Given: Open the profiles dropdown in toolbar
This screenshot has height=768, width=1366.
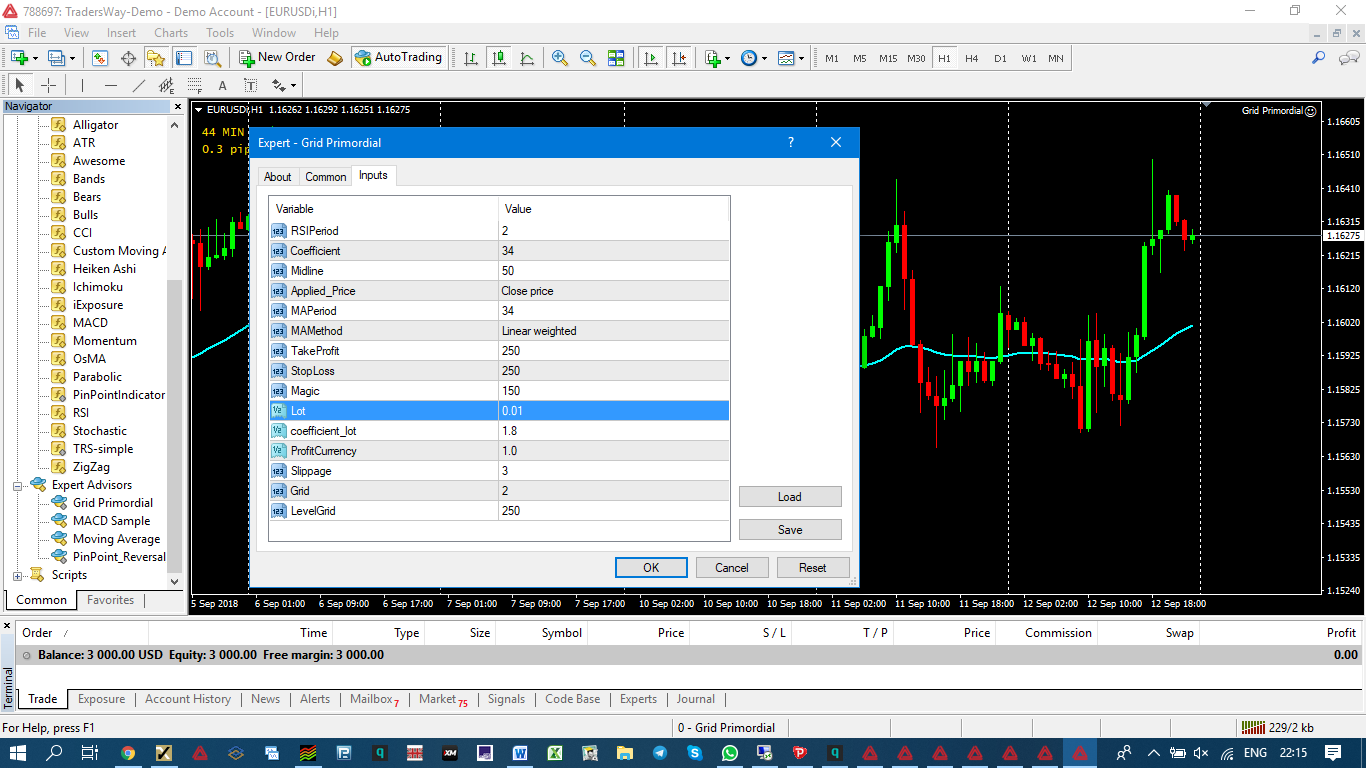Looking at the screenshot, I should 61,58.
